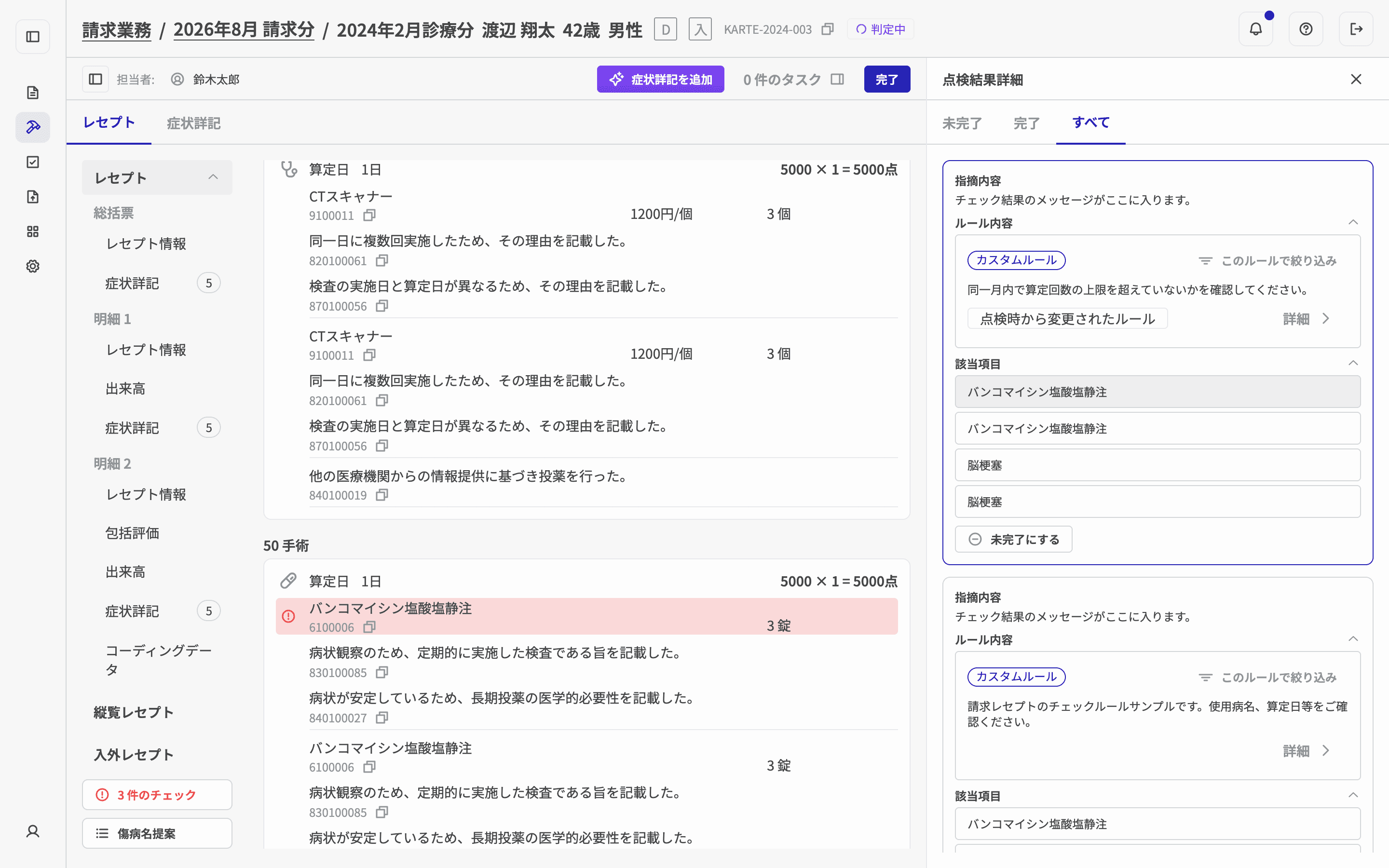Image resolution: width=1389 pixels, height=868 pixels.
Task: Copy code 6100006 in highlighted バンコマイシン row
Action: 369,627
